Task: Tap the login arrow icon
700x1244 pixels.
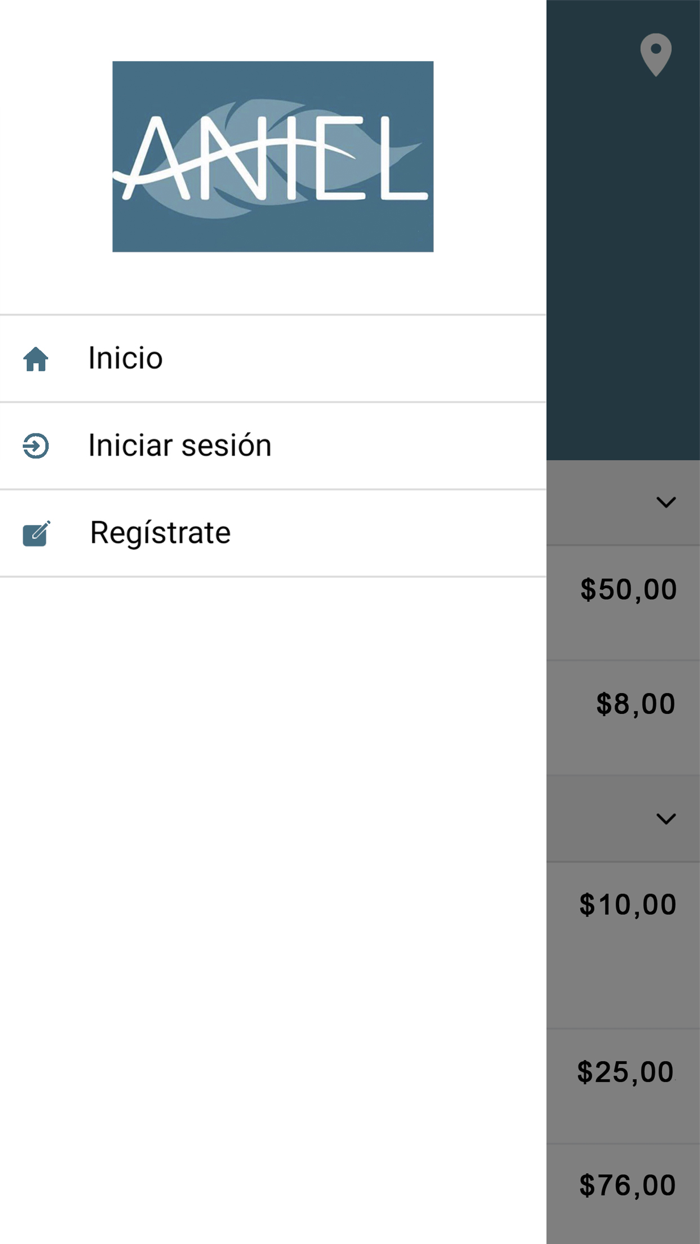Action: click(x=36, y=446)
